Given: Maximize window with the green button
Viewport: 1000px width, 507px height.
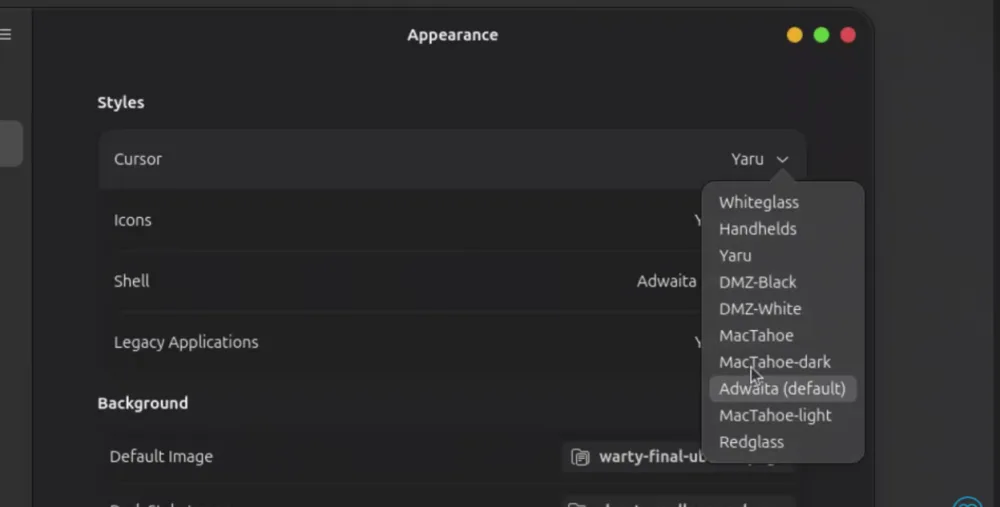Looking at the screenshot, I should coord(821,35).
